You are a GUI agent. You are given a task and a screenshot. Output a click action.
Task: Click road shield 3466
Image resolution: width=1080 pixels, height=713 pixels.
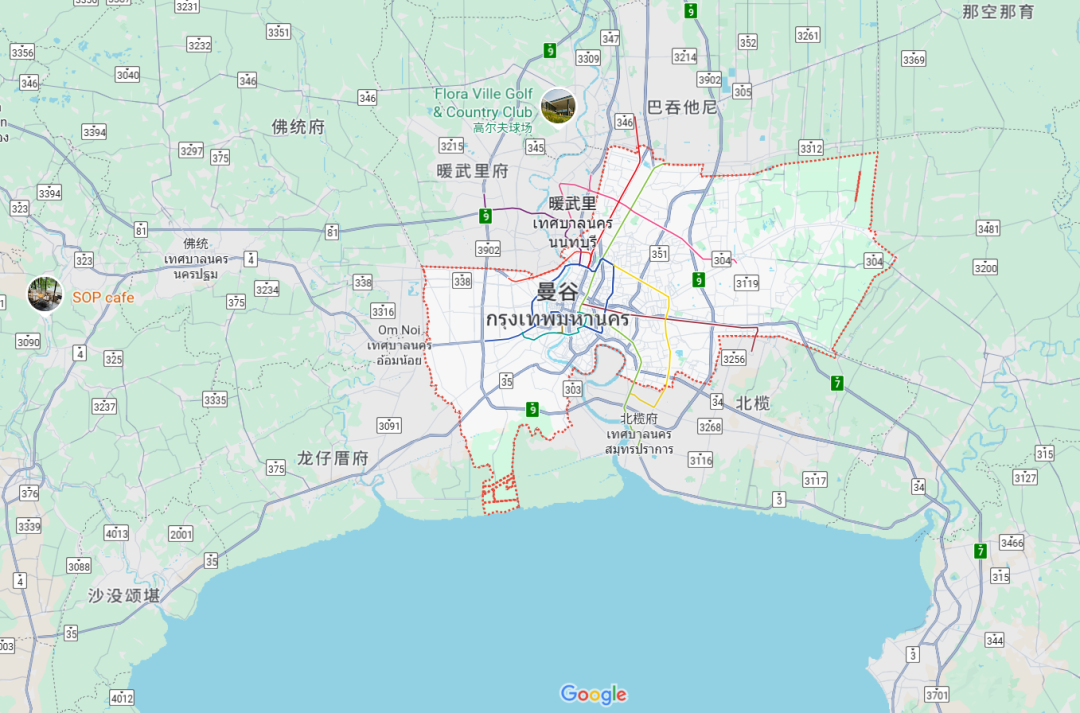click(x=1012, y=542)
